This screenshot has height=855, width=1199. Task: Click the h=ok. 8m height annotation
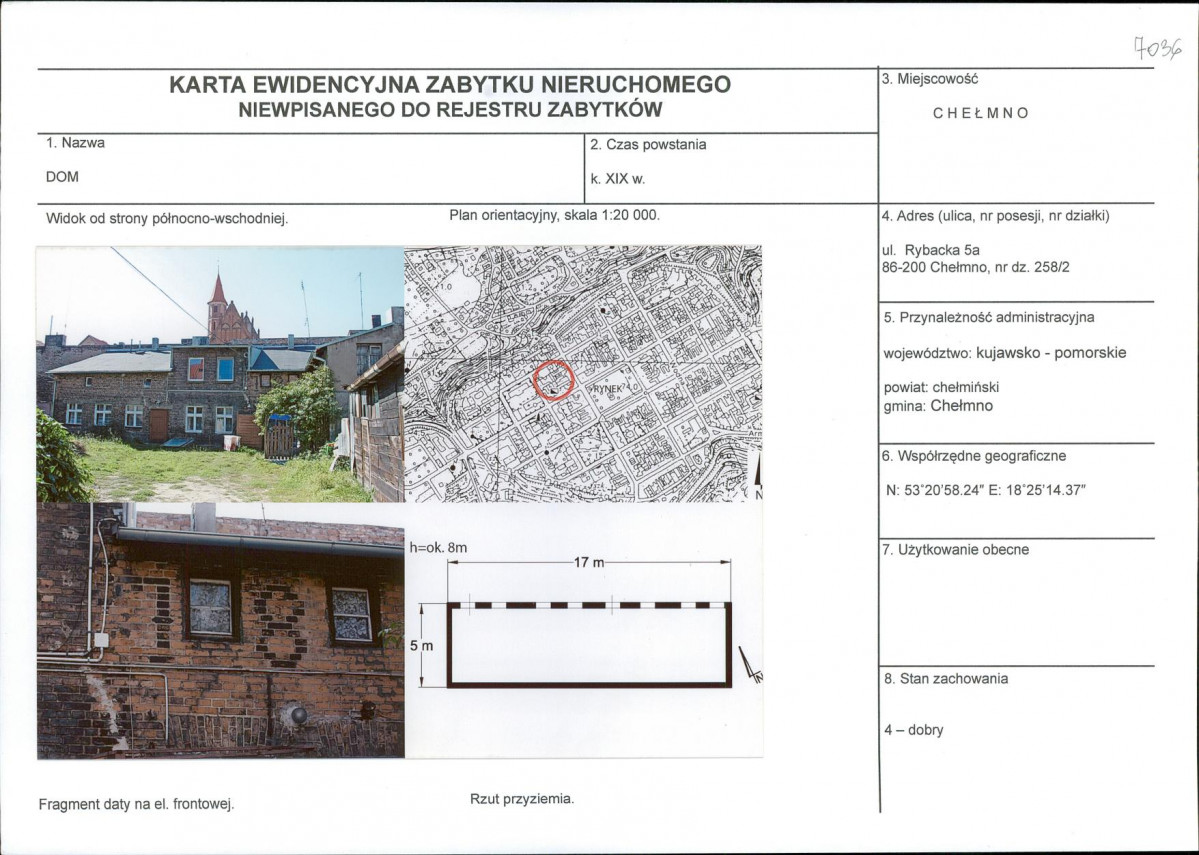(439, 547)
